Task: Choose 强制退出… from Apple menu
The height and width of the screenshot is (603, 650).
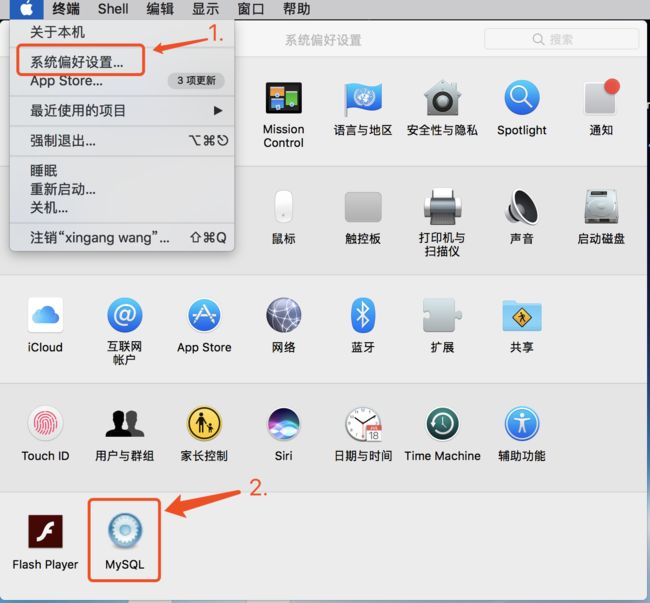Action: pyautogui.click(x=122, y=141)
